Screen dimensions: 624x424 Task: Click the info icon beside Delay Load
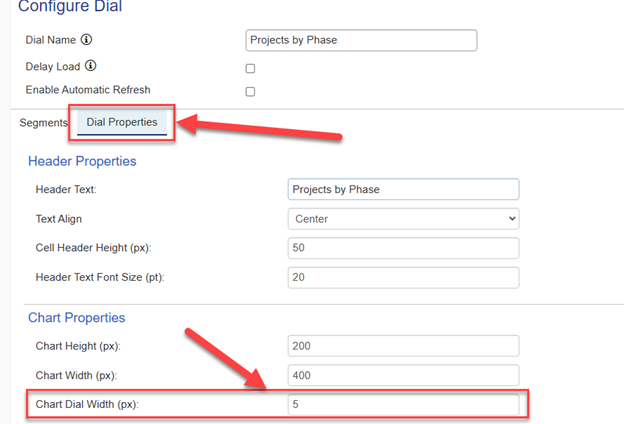point(91,66)
